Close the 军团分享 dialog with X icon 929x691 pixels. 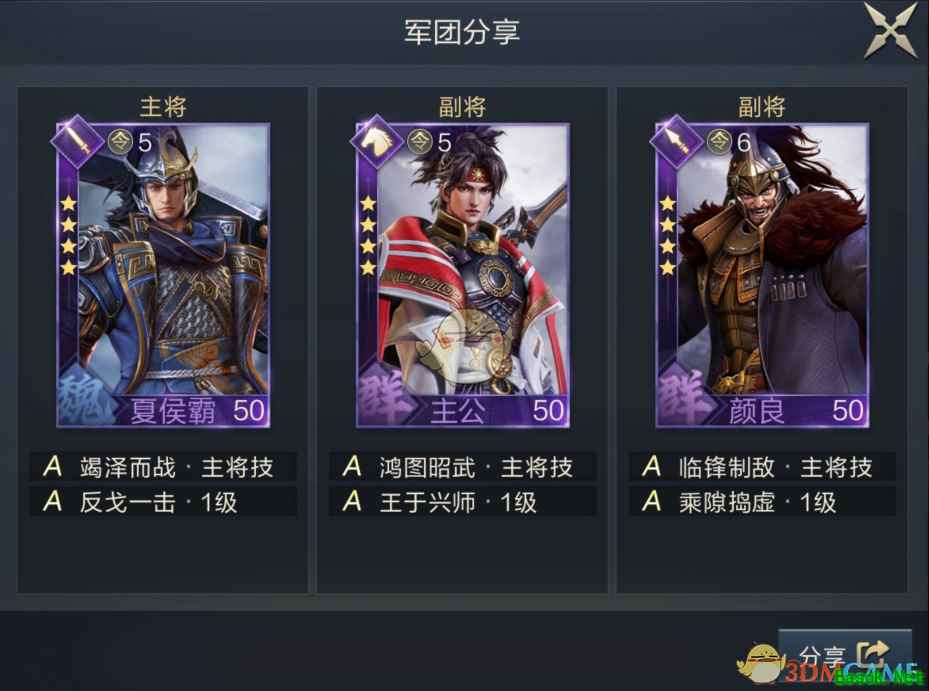coord(890,31)
